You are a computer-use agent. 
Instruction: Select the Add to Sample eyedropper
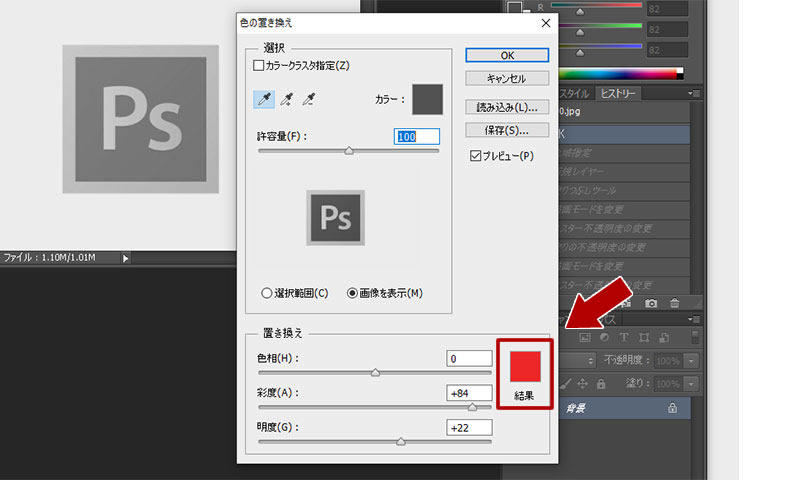[287, 99]
